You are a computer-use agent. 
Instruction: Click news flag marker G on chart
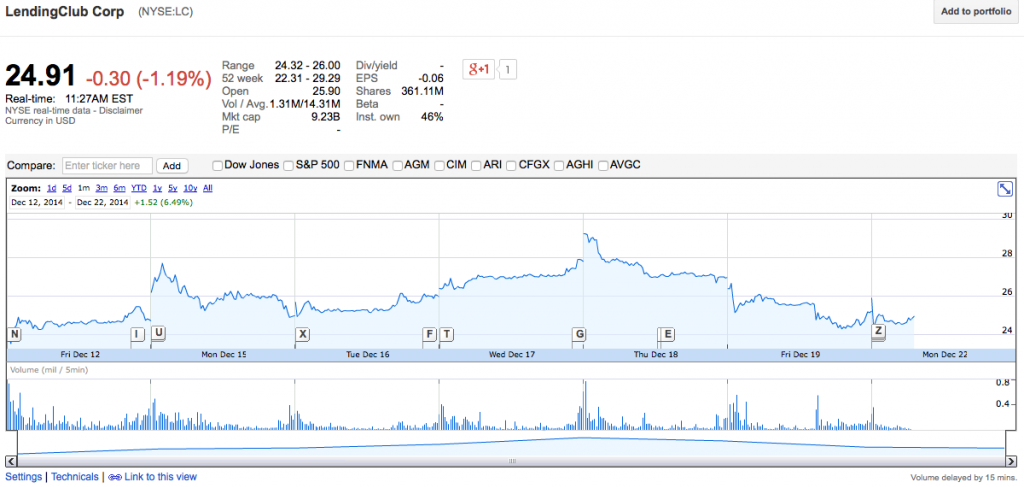pyautogui.click(x=579, y=333)
